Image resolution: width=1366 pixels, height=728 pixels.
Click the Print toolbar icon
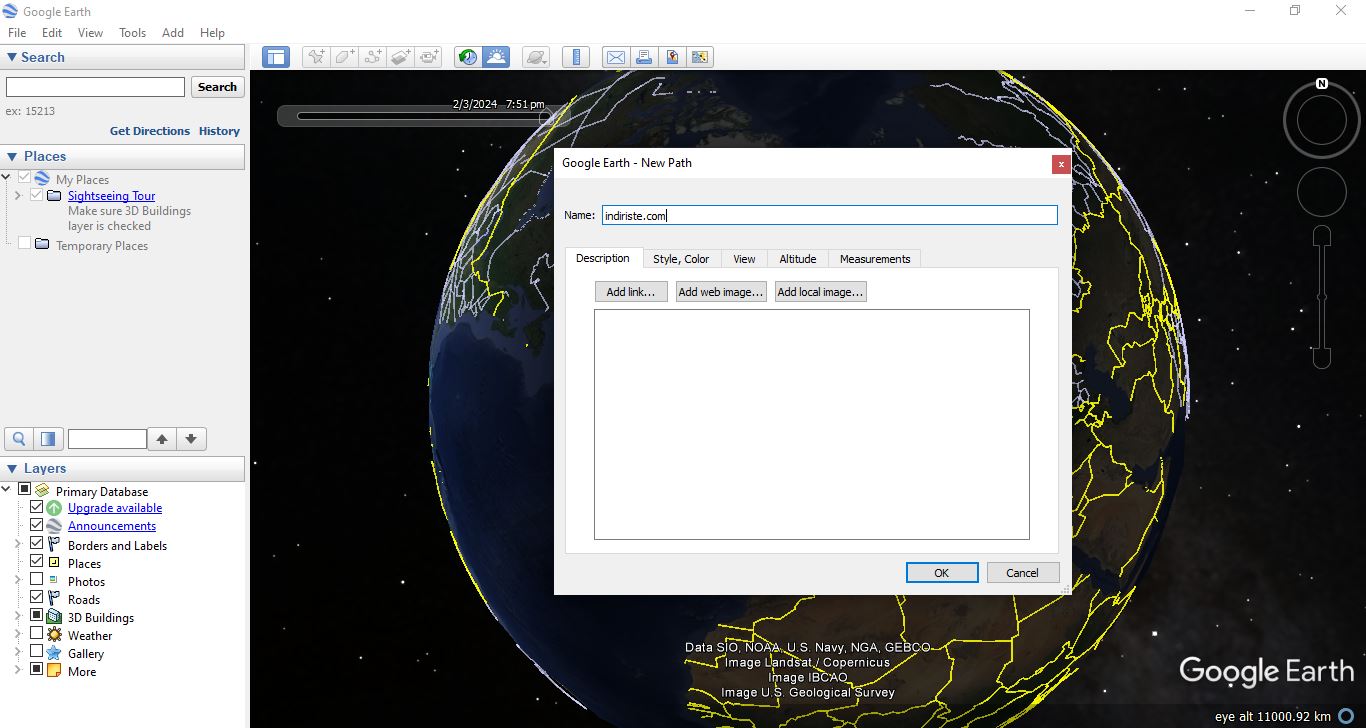[x=644, y=57]
